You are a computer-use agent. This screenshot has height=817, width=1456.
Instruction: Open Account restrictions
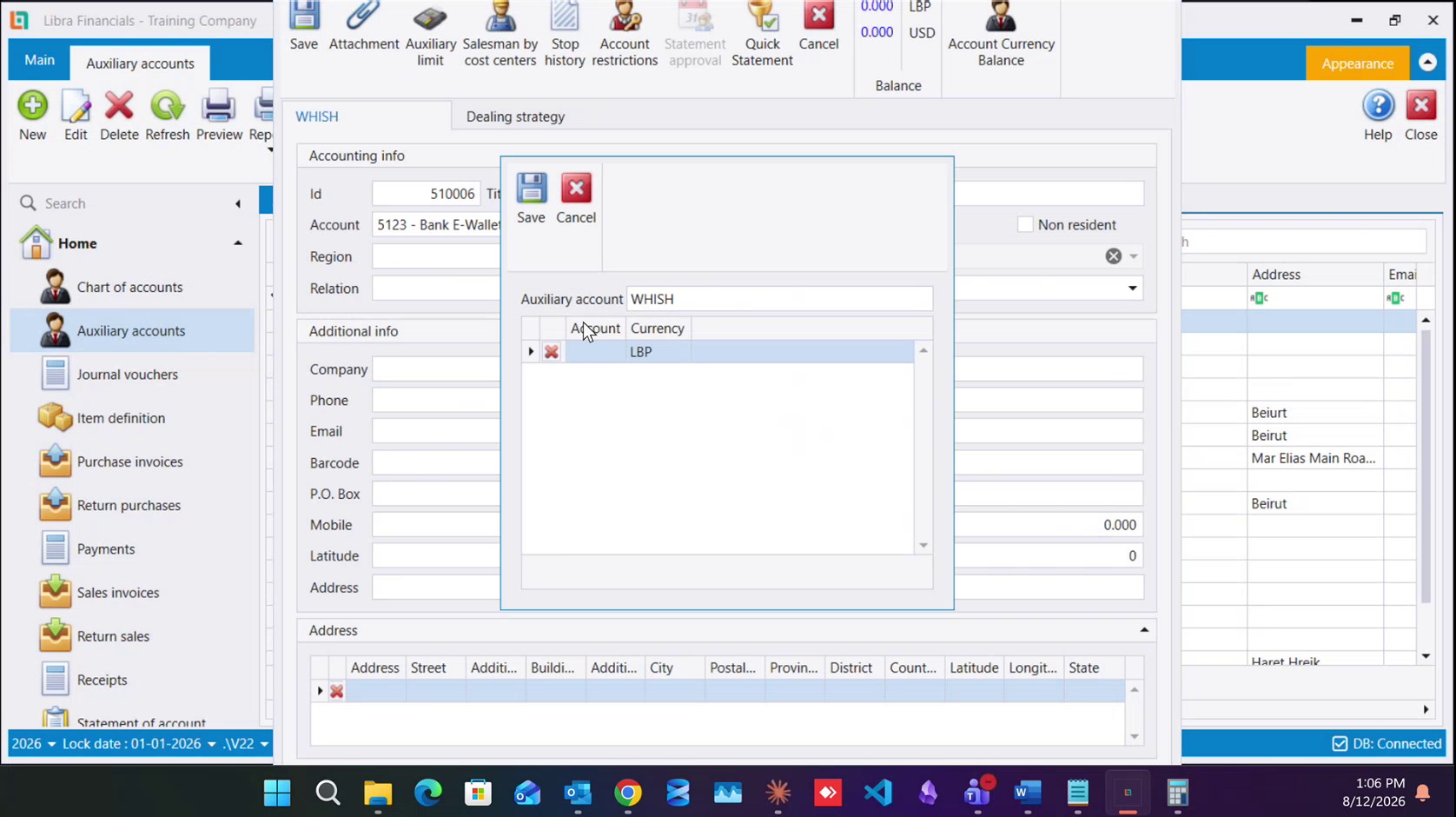[x=625, y=35]
